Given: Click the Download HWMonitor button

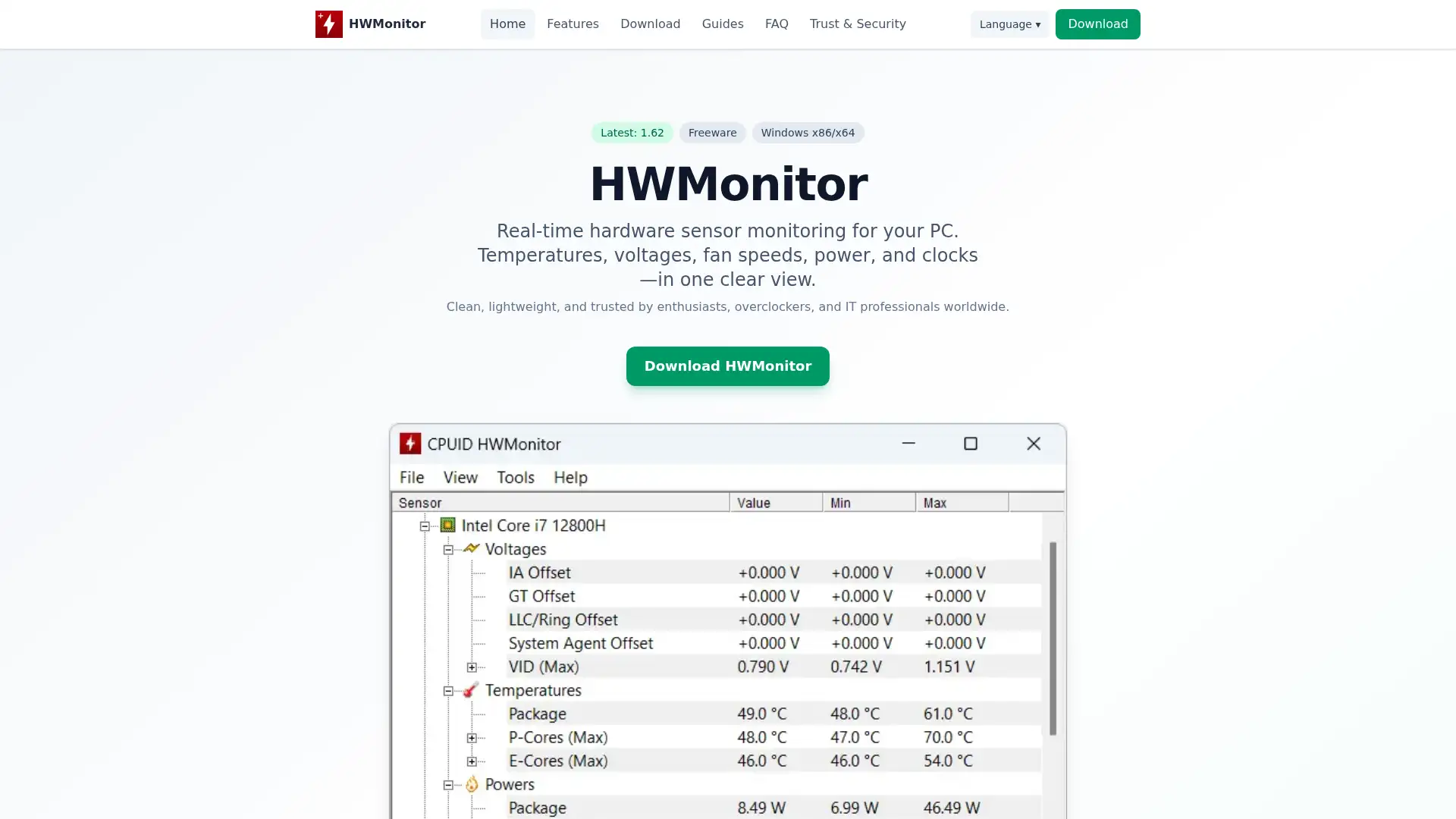Looking at the screenshot, I should pyautogui.click(x=728, y=366).
